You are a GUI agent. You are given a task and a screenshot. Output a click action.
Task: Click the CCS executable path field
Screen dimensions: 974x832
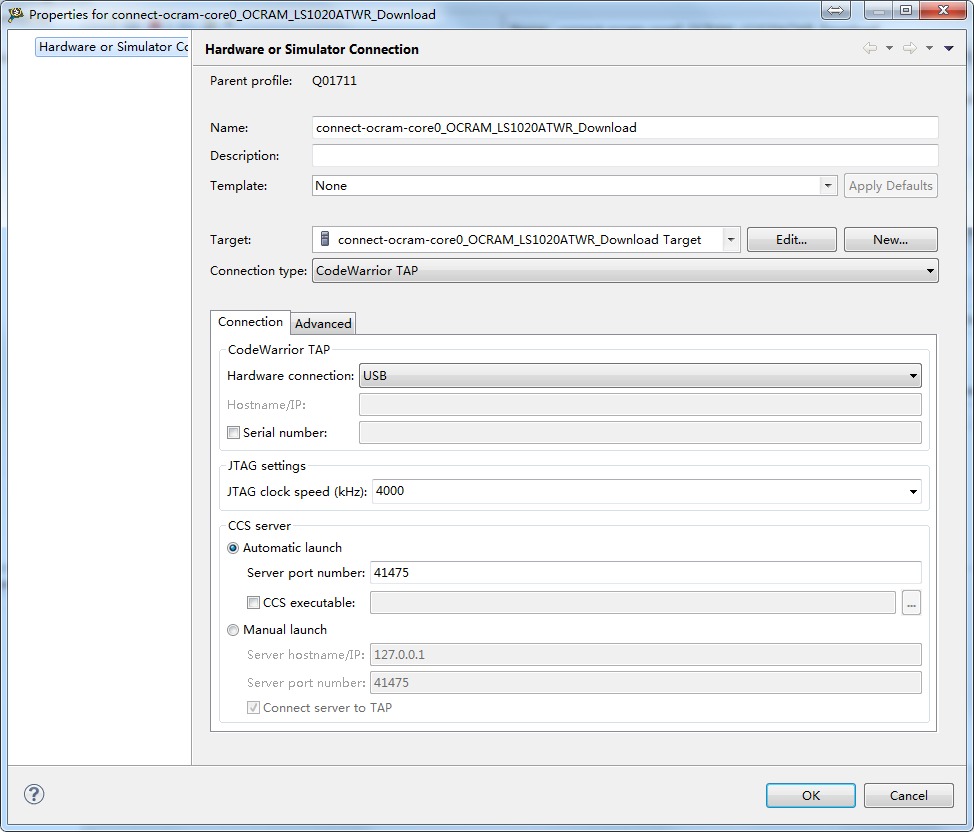632,602
